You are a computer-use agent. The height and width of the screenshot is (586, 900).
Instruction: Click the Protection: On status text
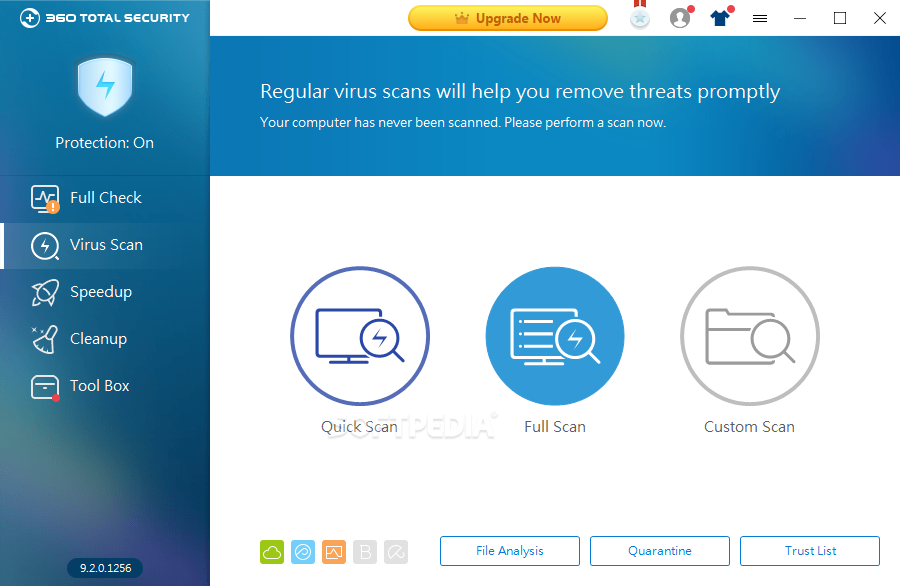point(104,143)
